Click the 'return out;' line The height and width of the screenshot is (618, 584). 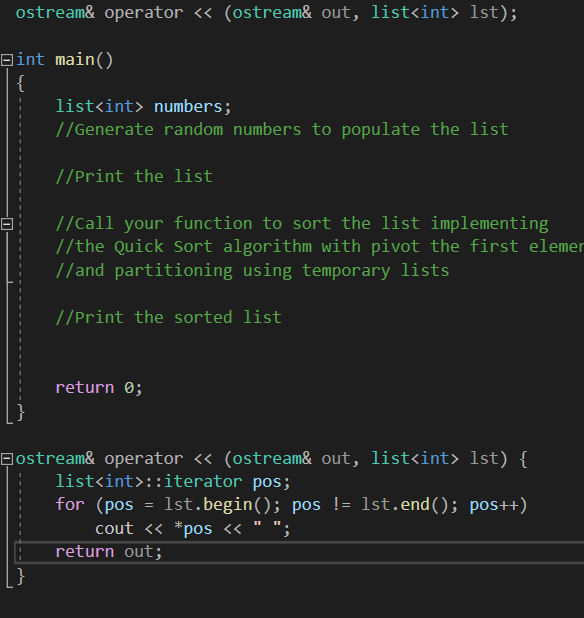click(109, 552)
